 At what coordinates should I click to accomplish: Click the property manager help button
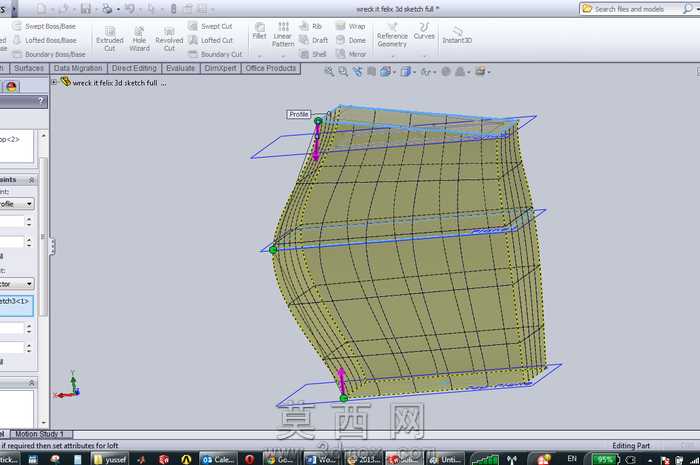tap(41, 101)
